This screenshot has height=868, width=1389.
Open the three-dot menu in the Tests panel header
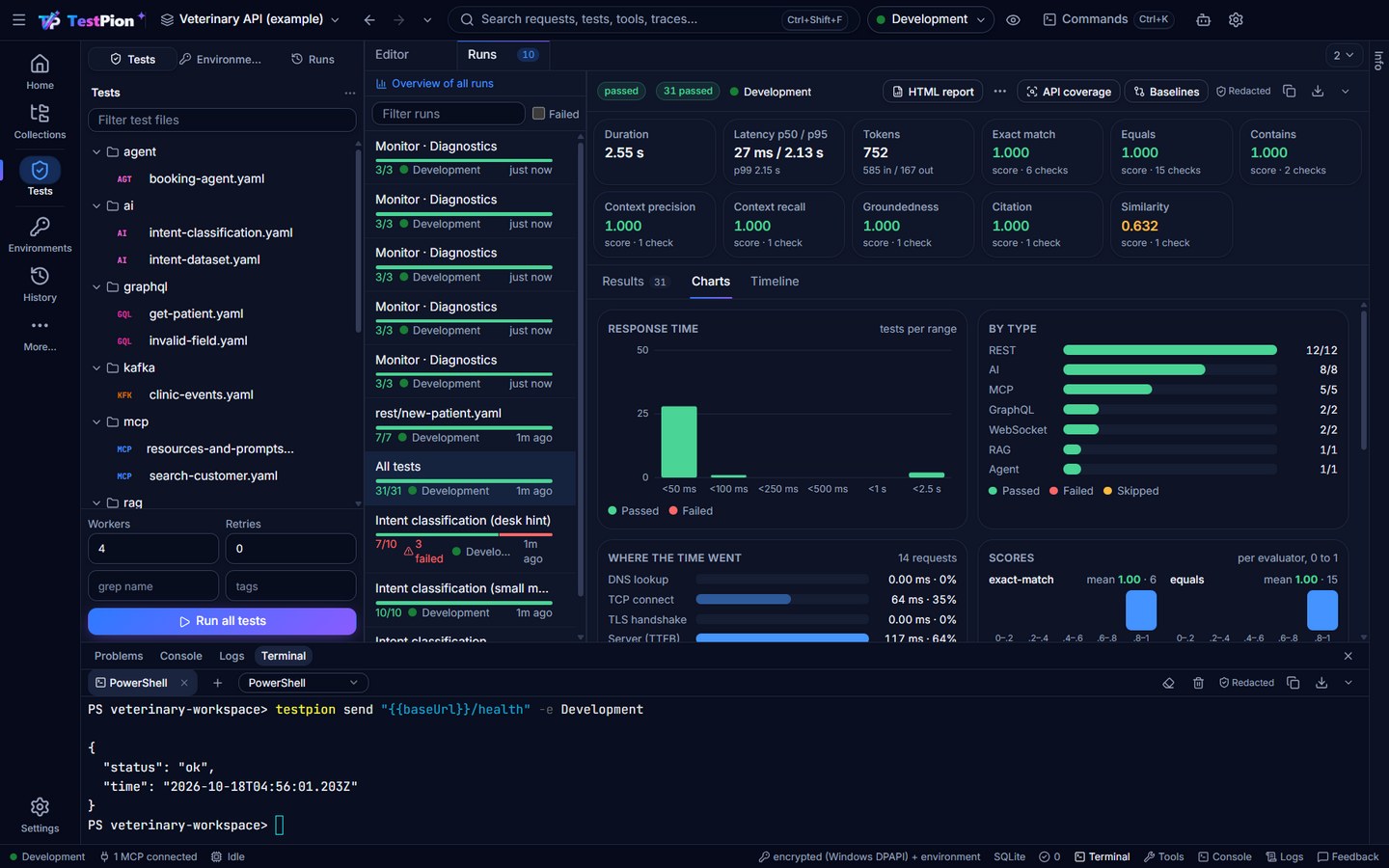349,93
